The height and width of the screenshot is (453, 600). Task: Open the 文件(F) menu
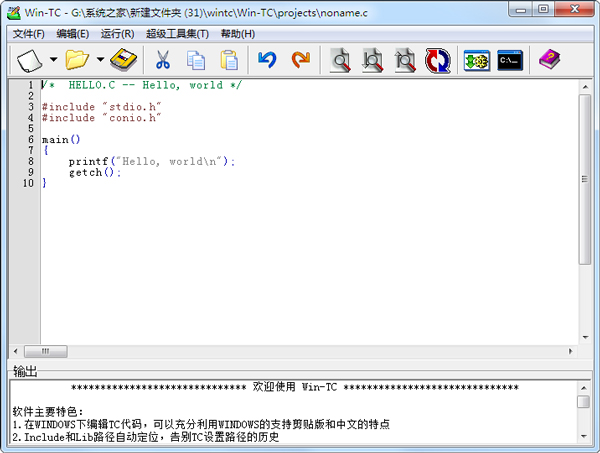point(29,34)
